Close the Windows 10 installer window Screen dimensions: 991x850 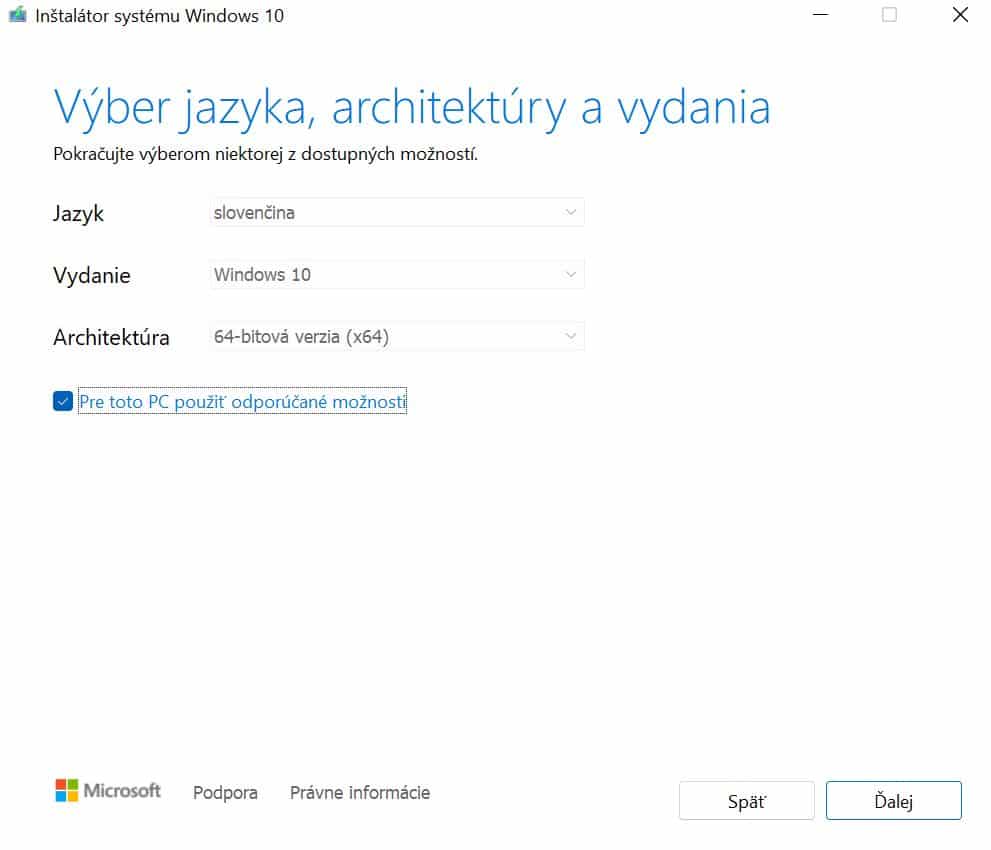[x=960, y=15]
